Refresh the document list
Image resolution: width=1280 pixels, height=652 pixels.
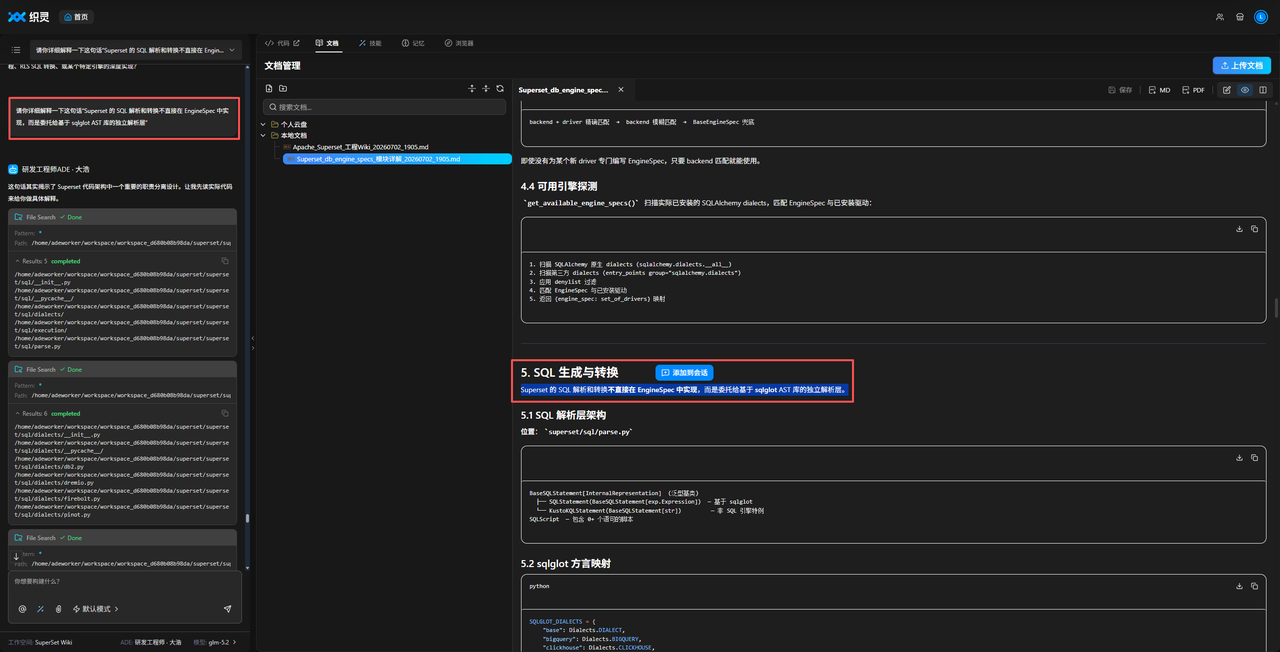500,88
